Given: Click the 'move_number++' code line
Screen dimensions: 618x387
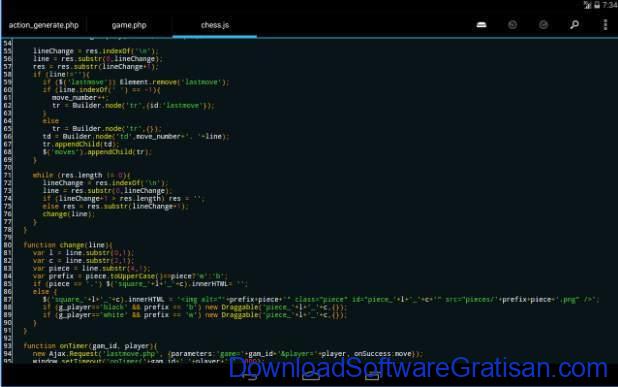Looking at the screenshot, I should pos(80,98).
